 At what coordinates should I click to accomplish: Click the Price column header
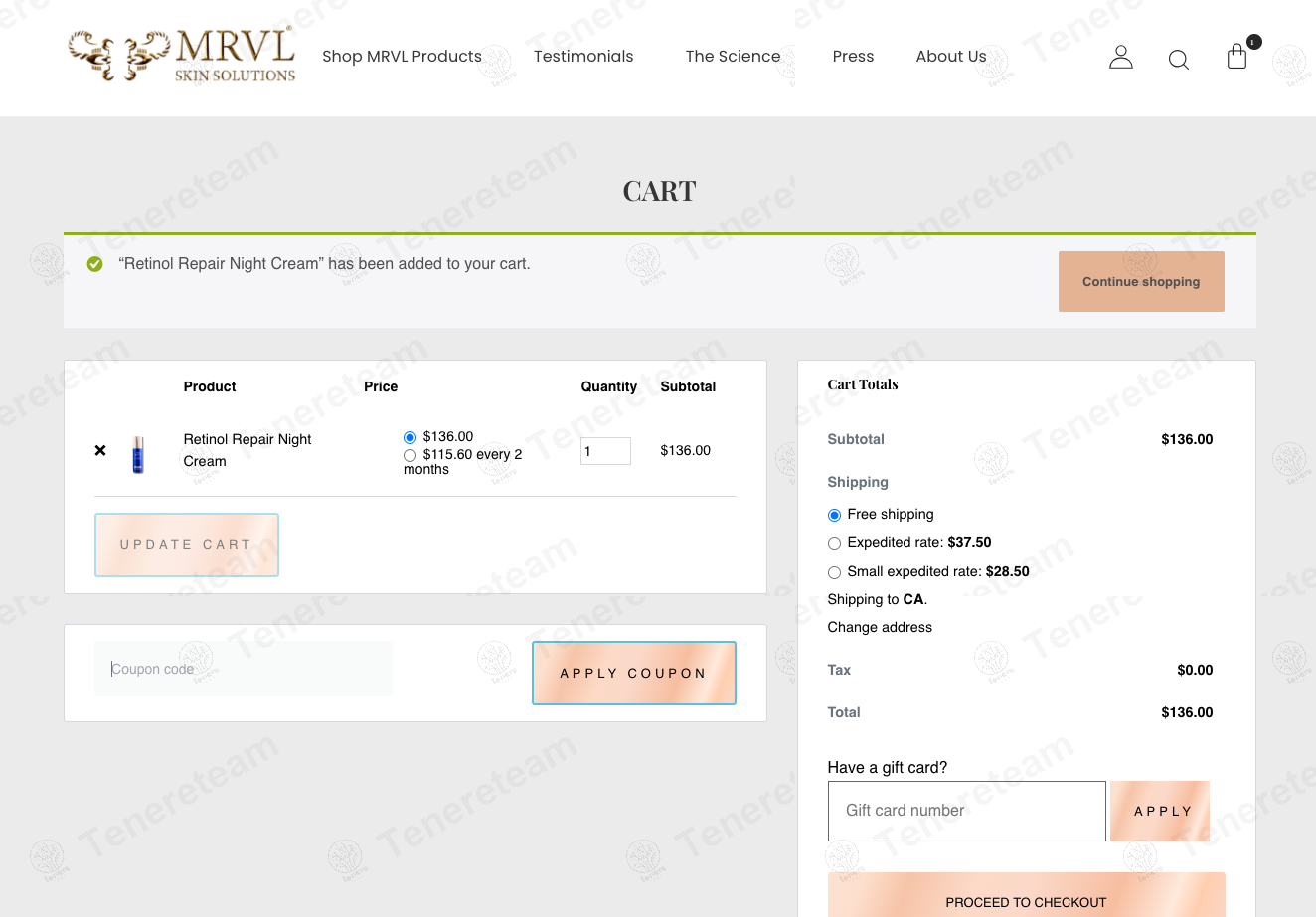[x=381, y=386]
